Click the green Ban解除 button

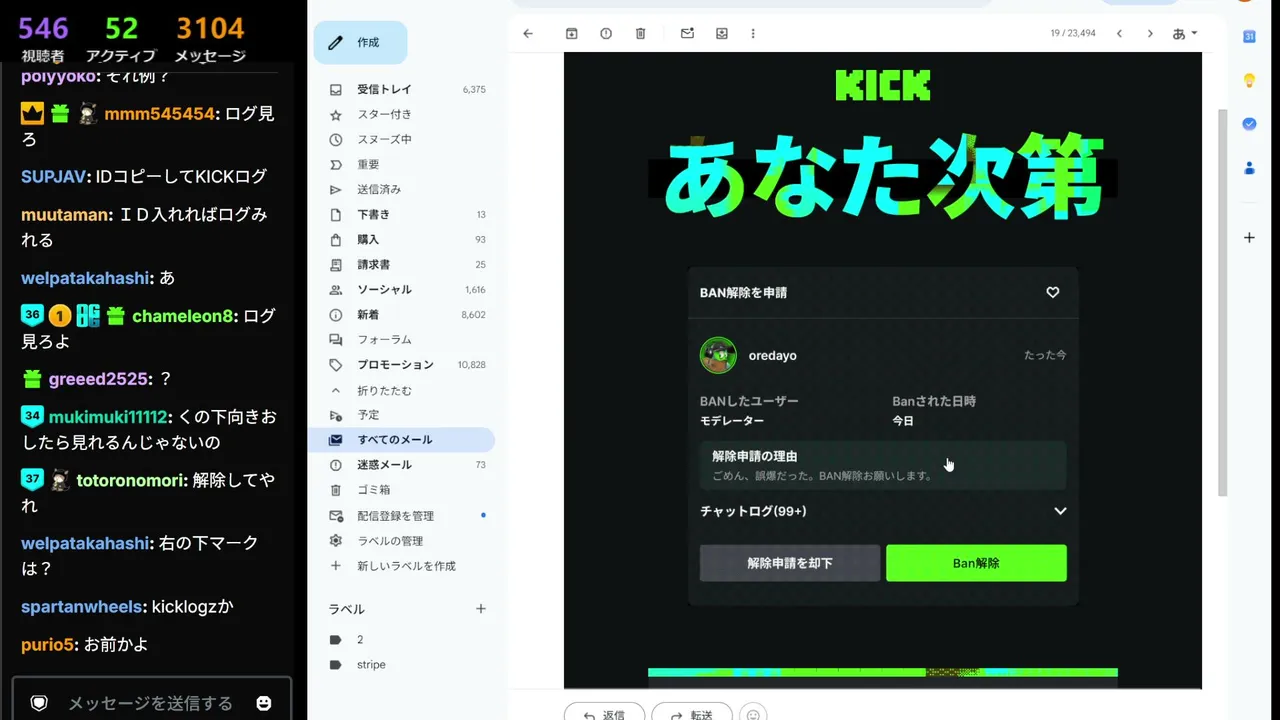coord(976,563)
